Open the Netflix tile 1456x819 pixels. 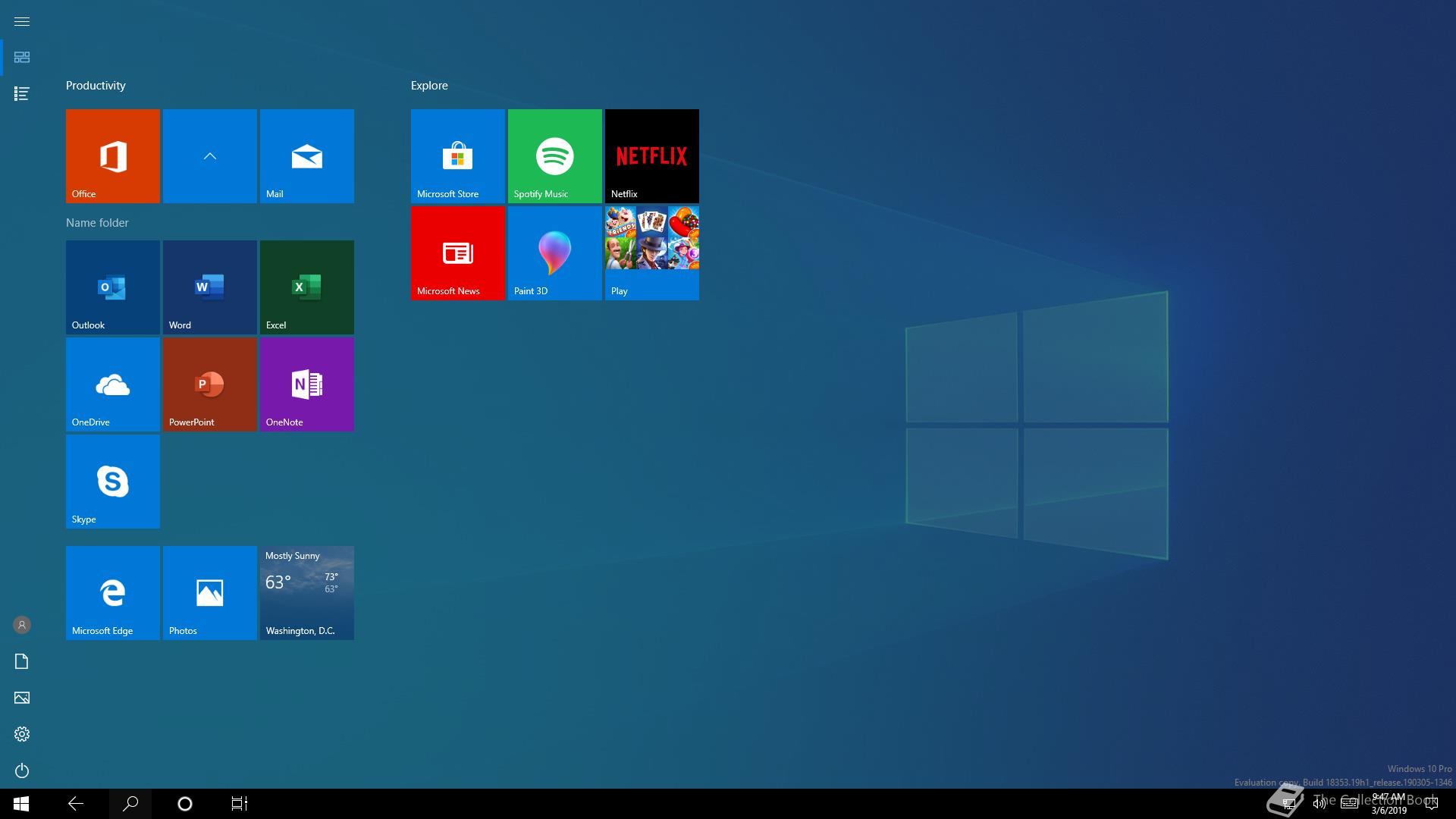(651, 156)
